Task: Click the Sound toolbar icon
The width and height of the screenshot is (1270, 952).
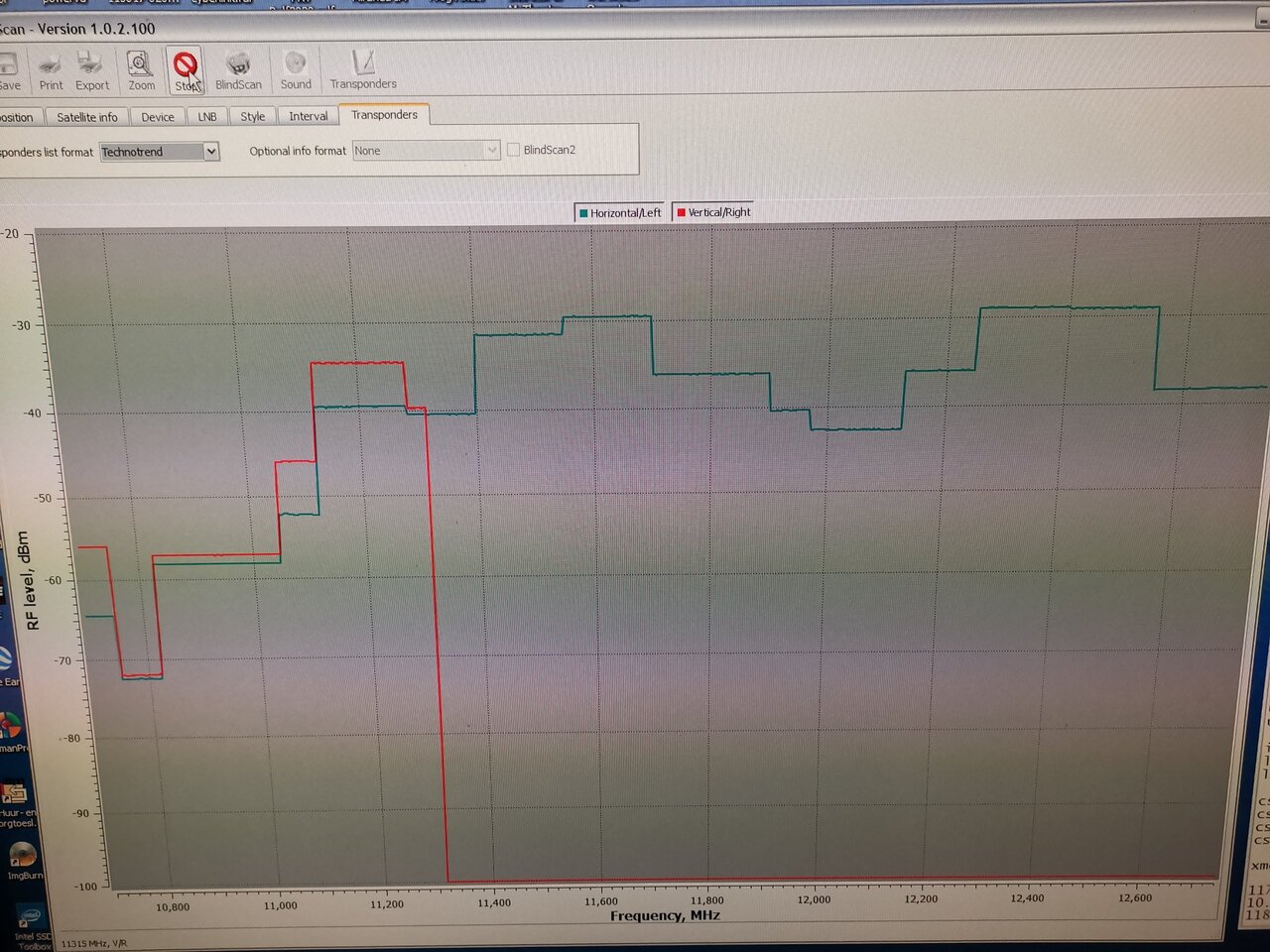Action: click(x=296, y=71)
